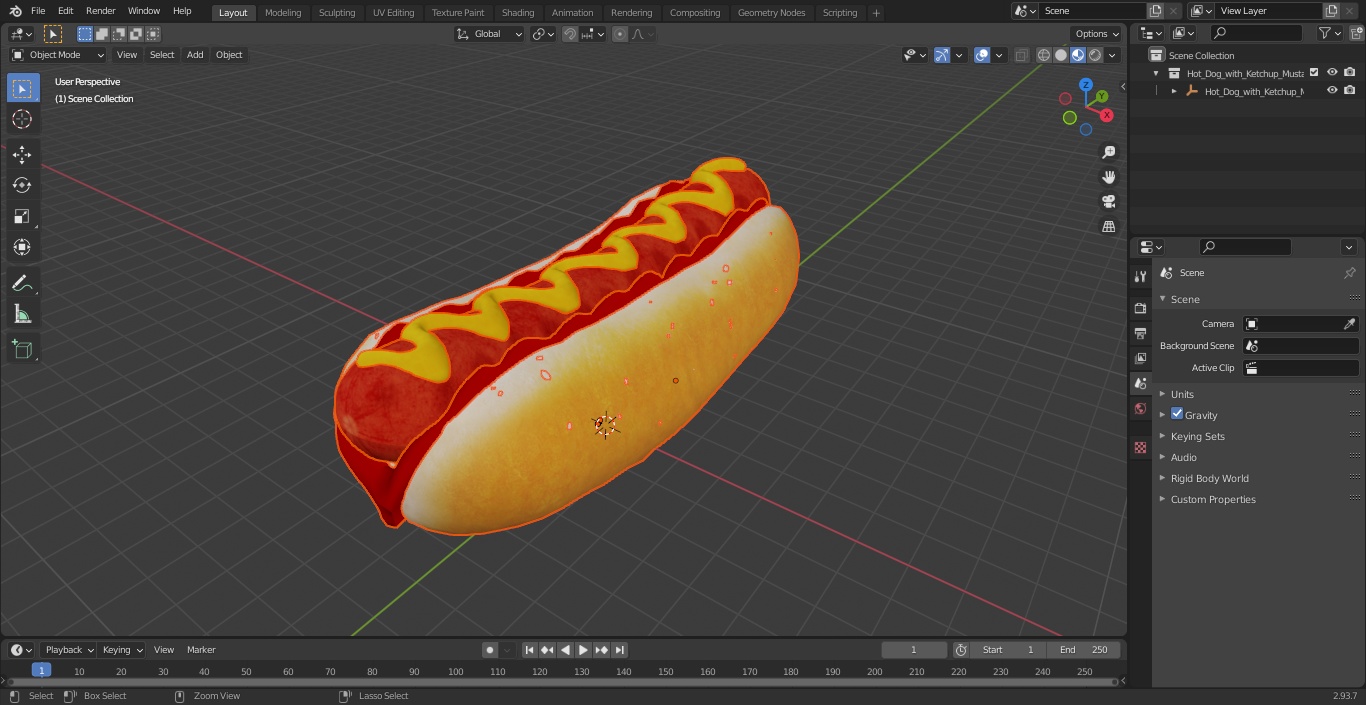Toggle exclude checkbox for Hot_Dog collection

tap(1314, 72)
